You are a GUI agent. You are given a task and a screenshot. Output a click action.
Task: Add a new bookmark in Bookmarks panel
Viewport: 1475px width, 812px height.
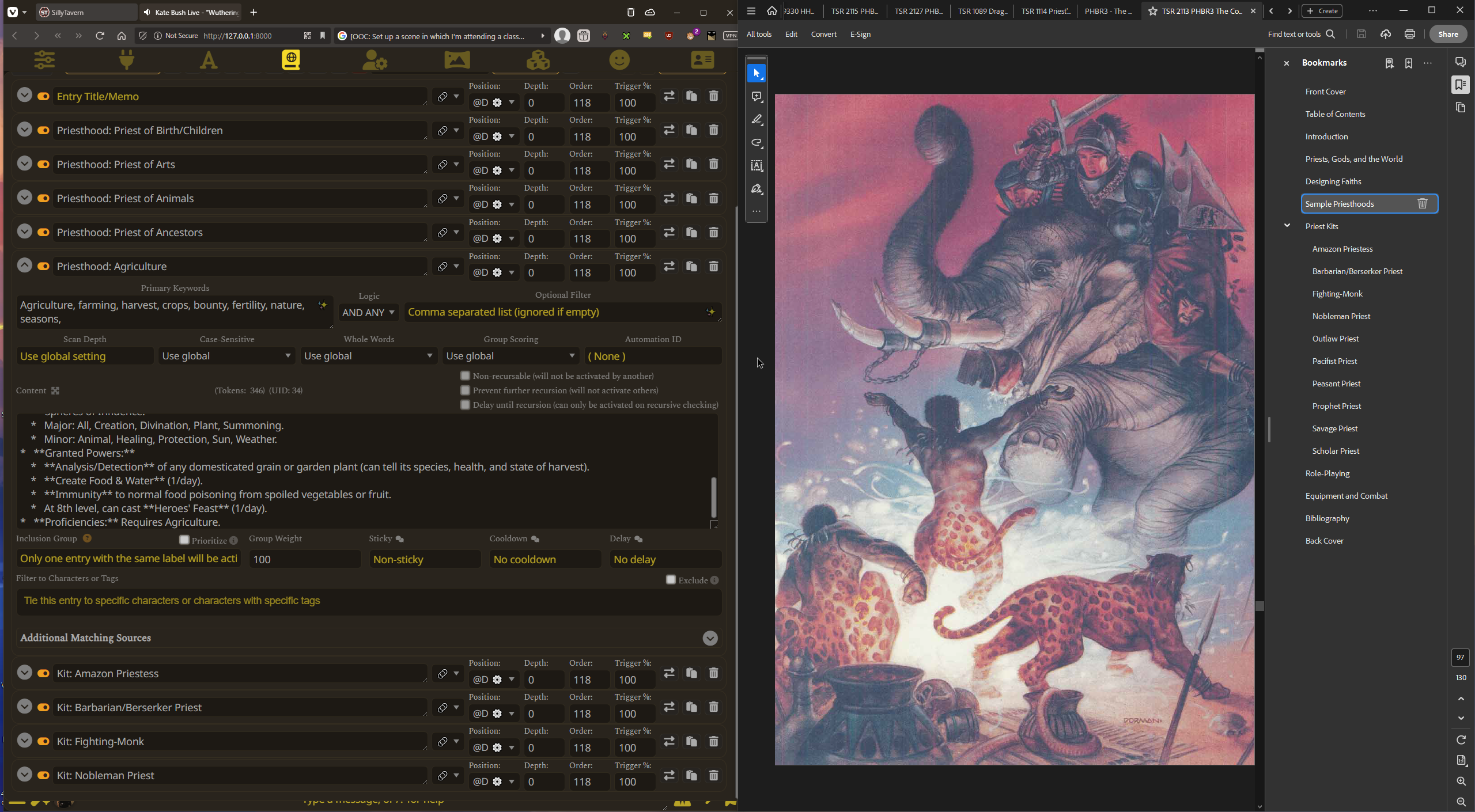coord(1408,63)
